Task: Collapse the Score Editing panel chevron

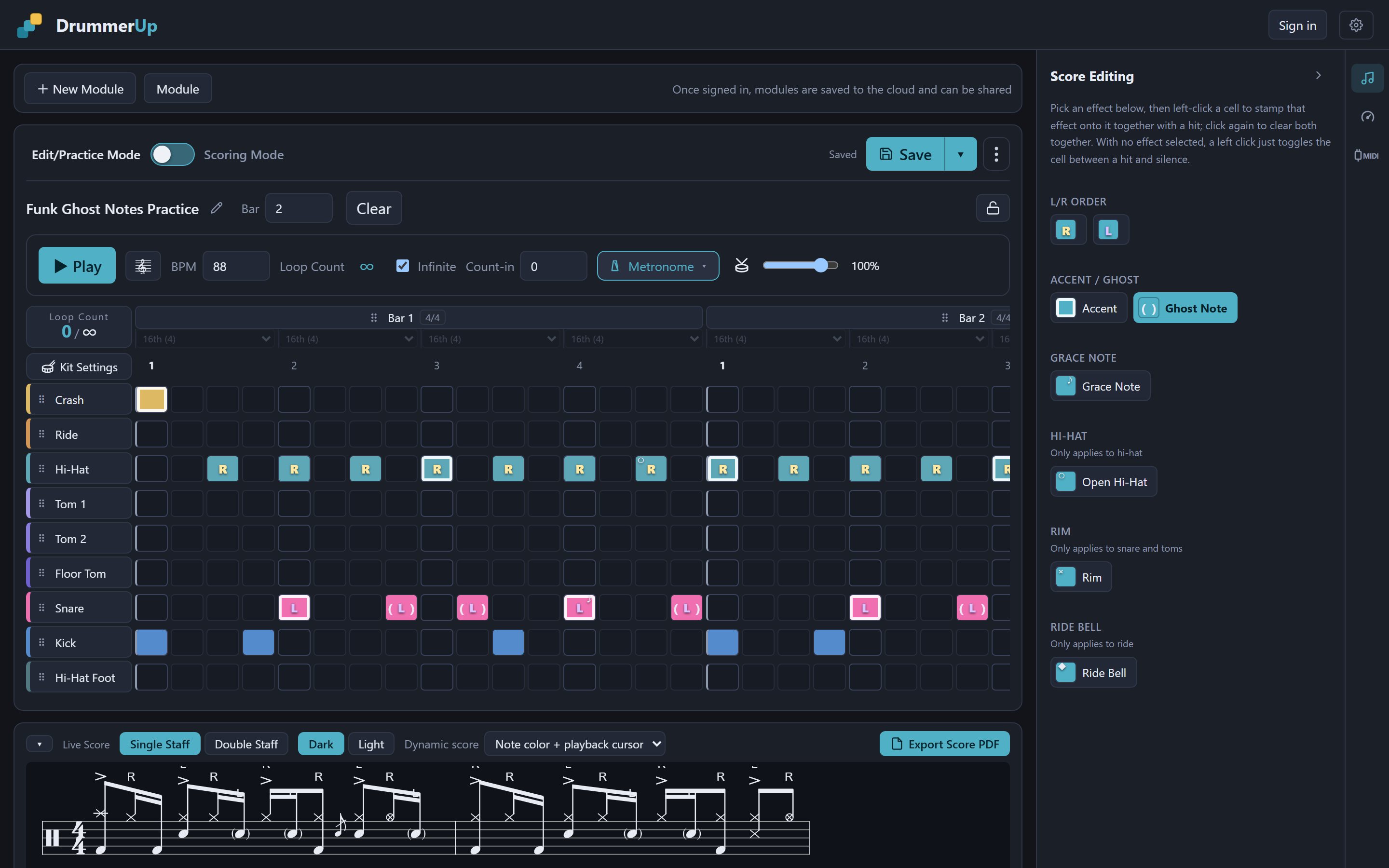Action: point(1318,76)
